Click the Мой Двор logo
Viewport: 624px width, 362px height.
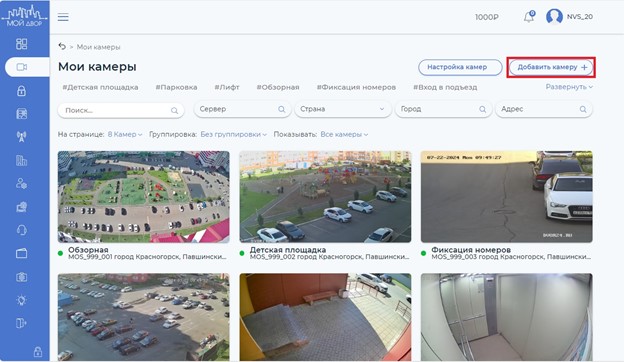pos(24,17)
